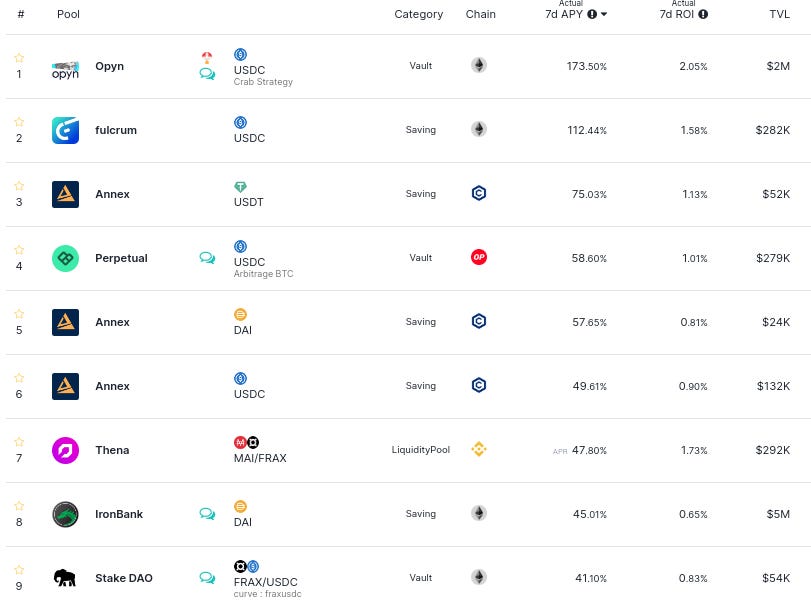Click the Thena purple logo
The width and height of the screenshot is (811, 605).
pos(65,450)
